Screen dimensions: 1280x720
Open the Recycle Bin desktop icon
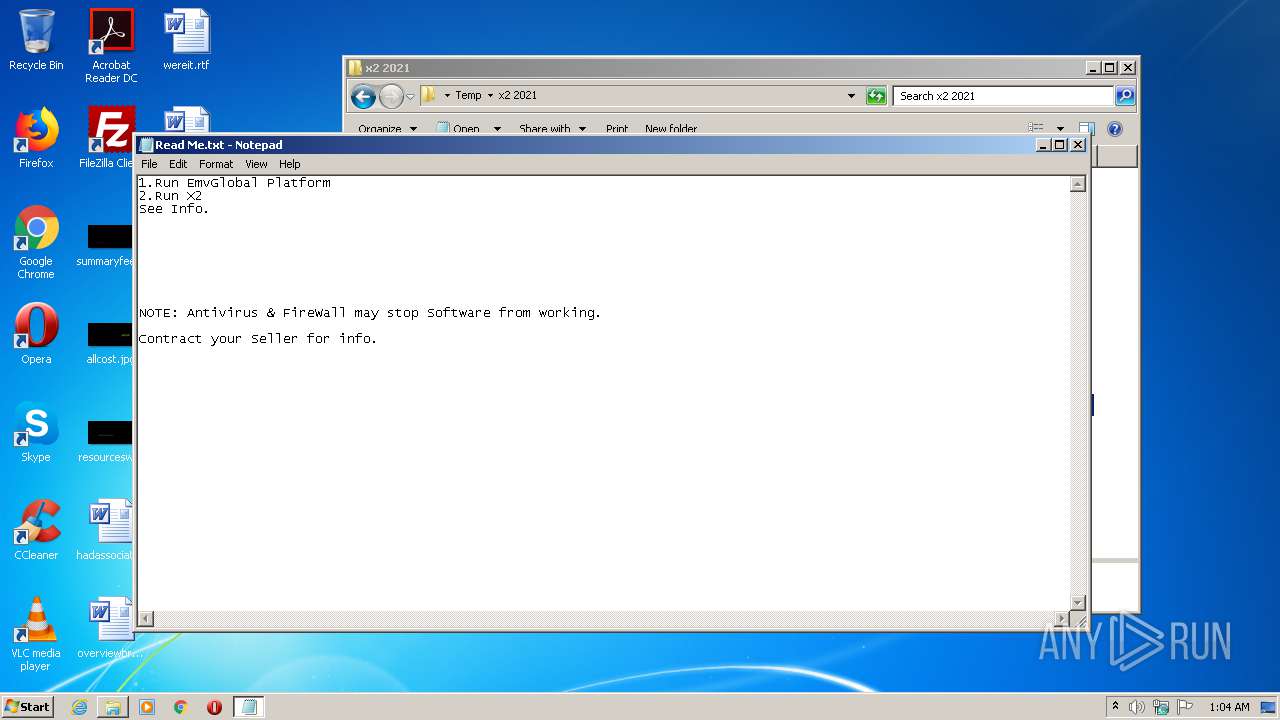click(36, 40)
